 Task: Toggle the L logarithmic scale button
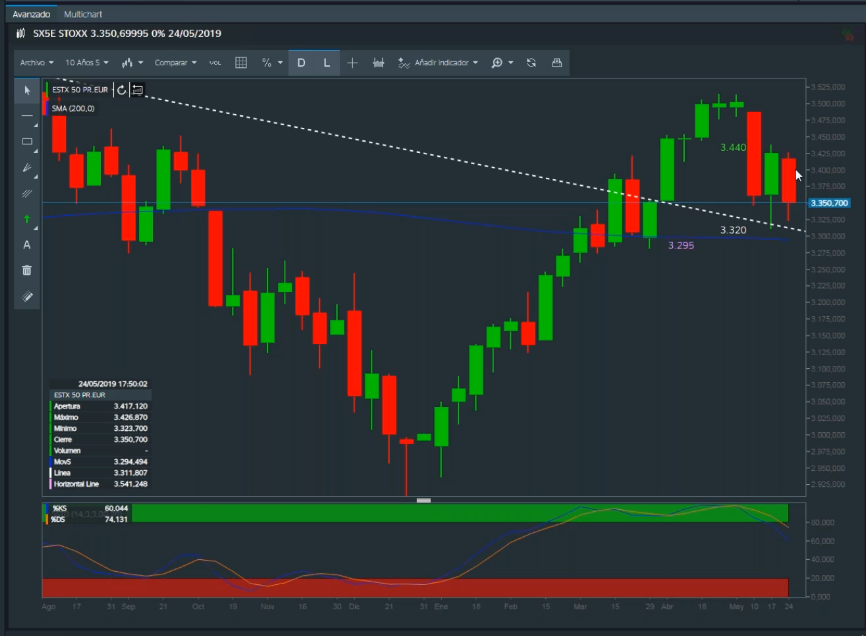click(x=326, y=62)
